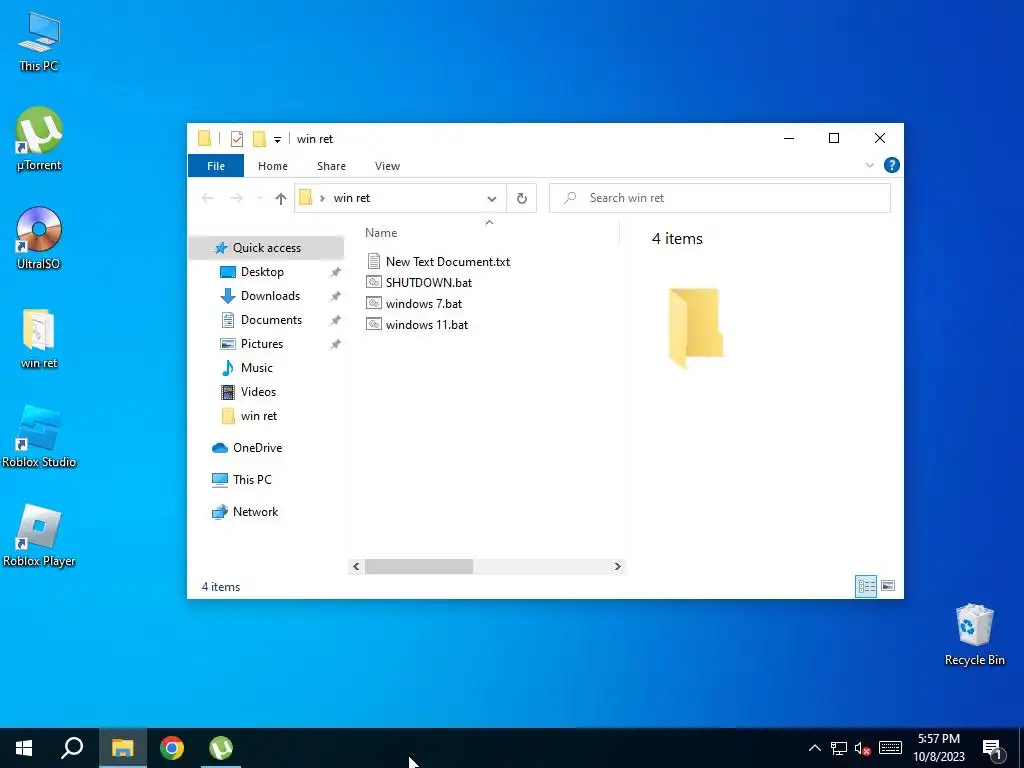
Task: Switch to Details view layout button
Action: 866,586
